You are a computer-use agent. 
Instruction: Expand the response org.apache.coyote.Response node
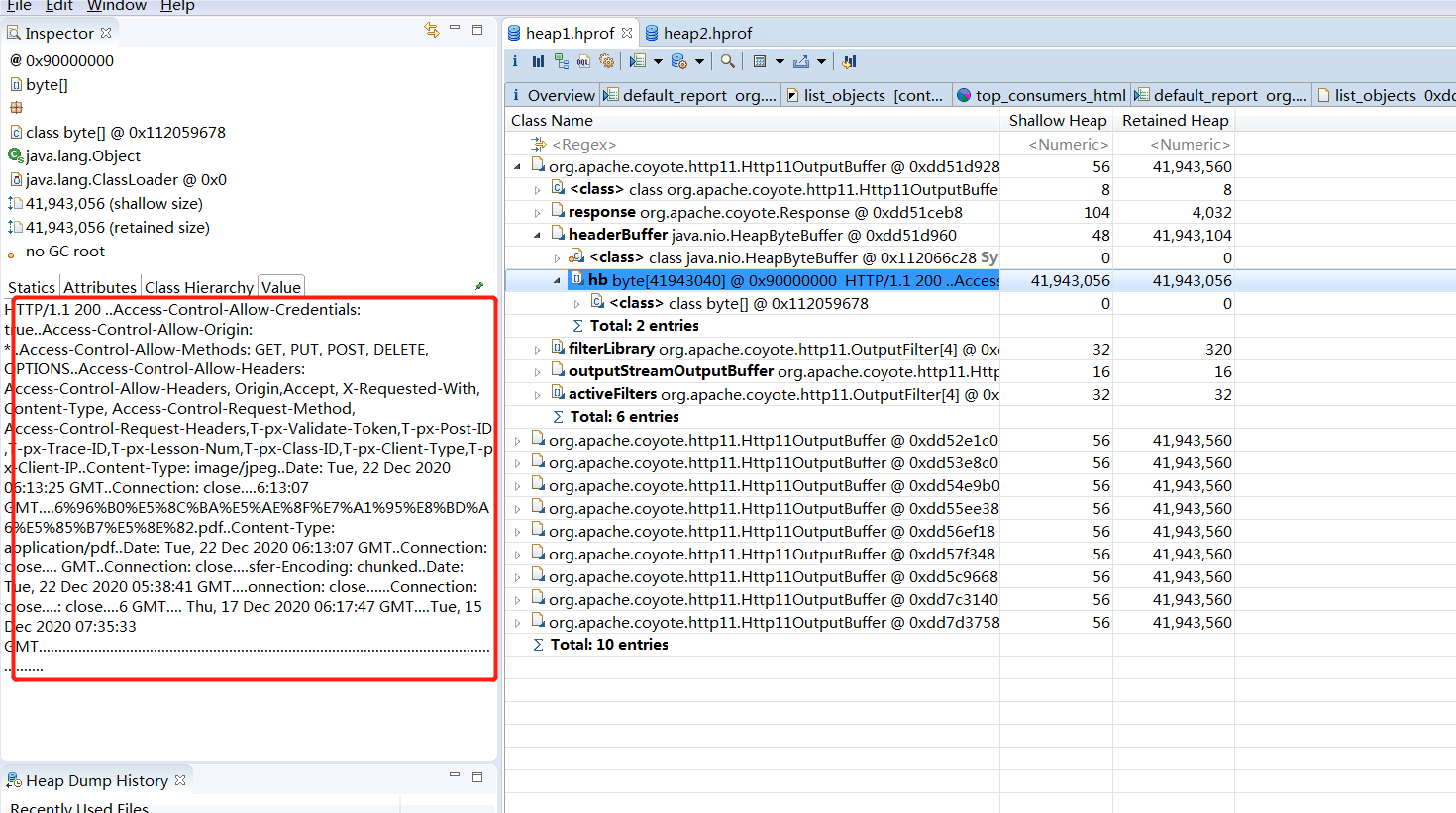[x=538, y=213]
